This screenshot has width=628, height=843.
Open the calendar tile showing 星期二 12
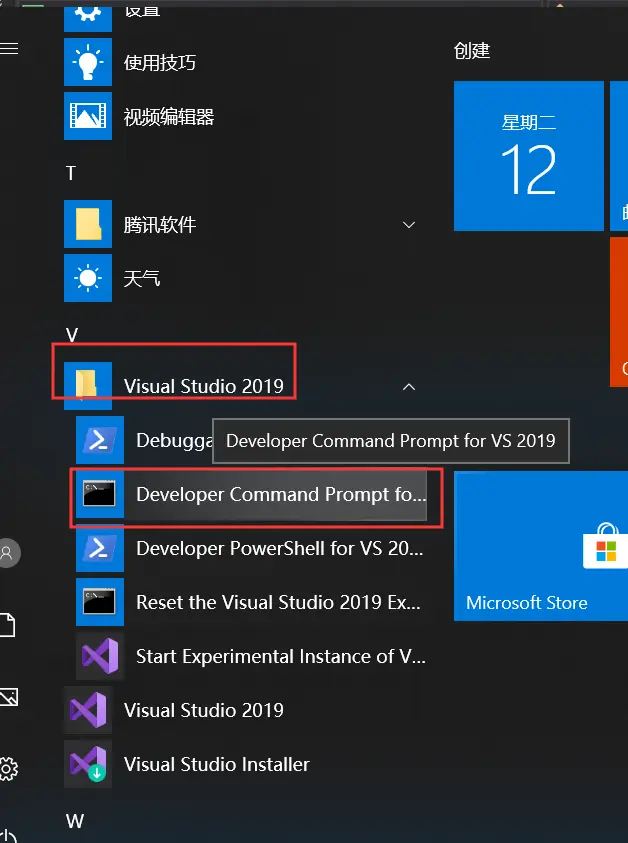[x=529, y=156]
